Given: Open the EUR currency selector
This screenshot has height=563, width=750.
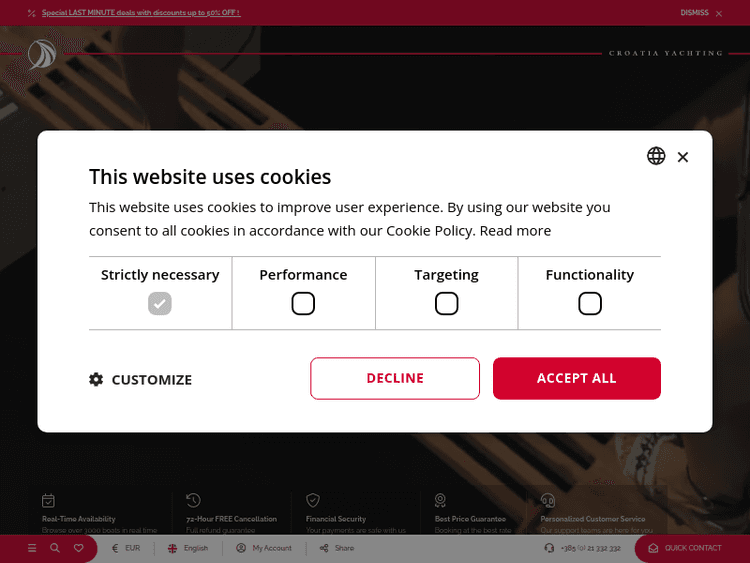Looking at the screenshot, I should pyautogui.click(x=126, y=548).
